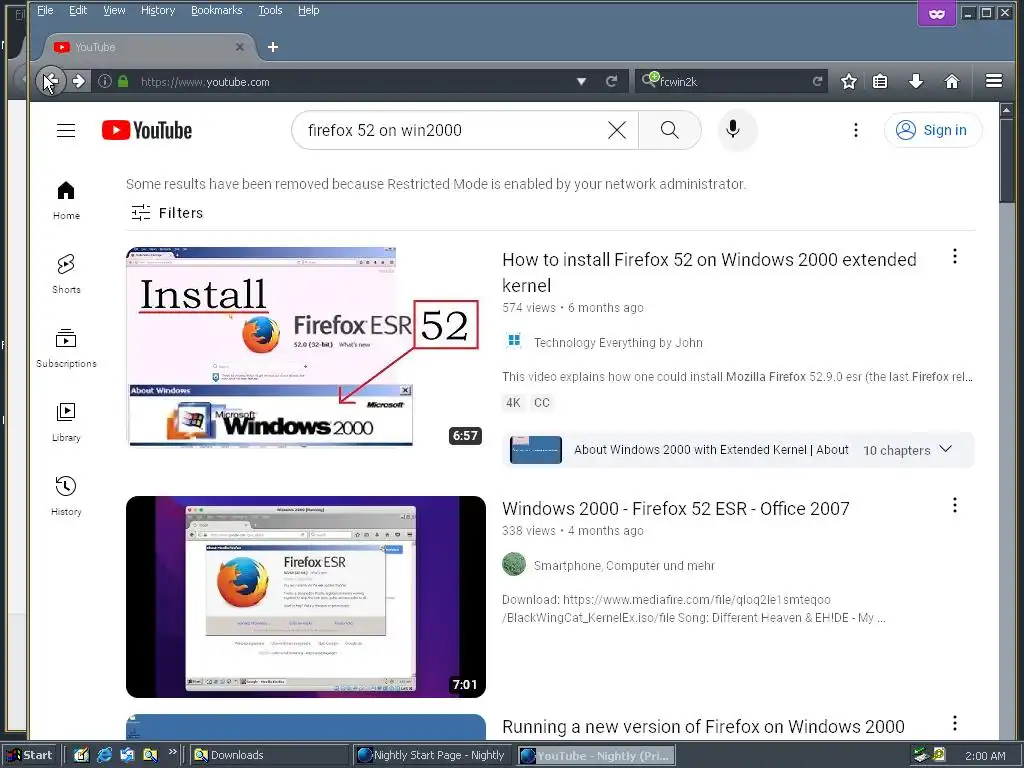Open Windows 2000 - Firefox 52 ESR title
The height and width of the screenshot is (768, 1024).
[675, 509]
